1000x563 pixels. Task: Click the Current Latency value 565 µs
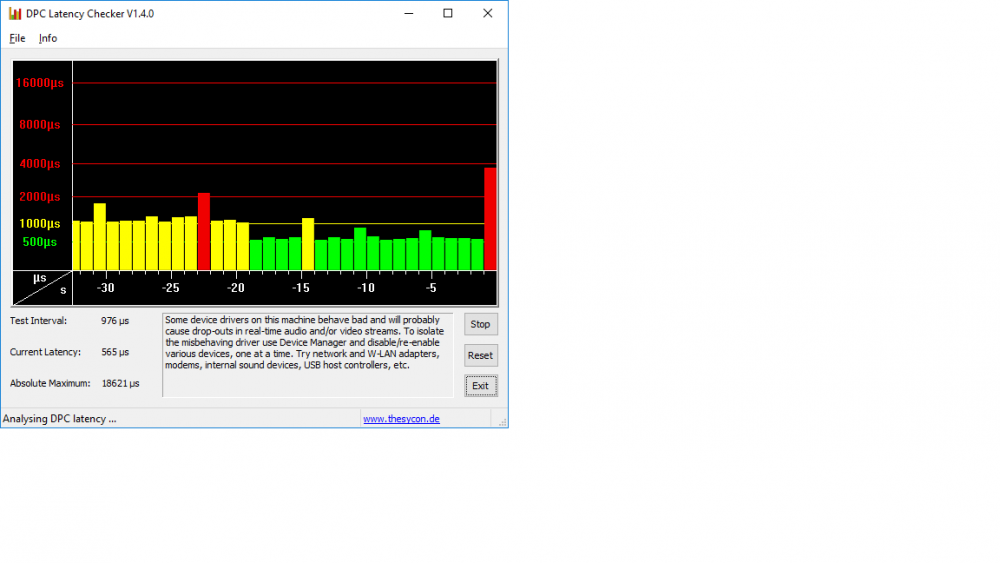tap(115, 352)
